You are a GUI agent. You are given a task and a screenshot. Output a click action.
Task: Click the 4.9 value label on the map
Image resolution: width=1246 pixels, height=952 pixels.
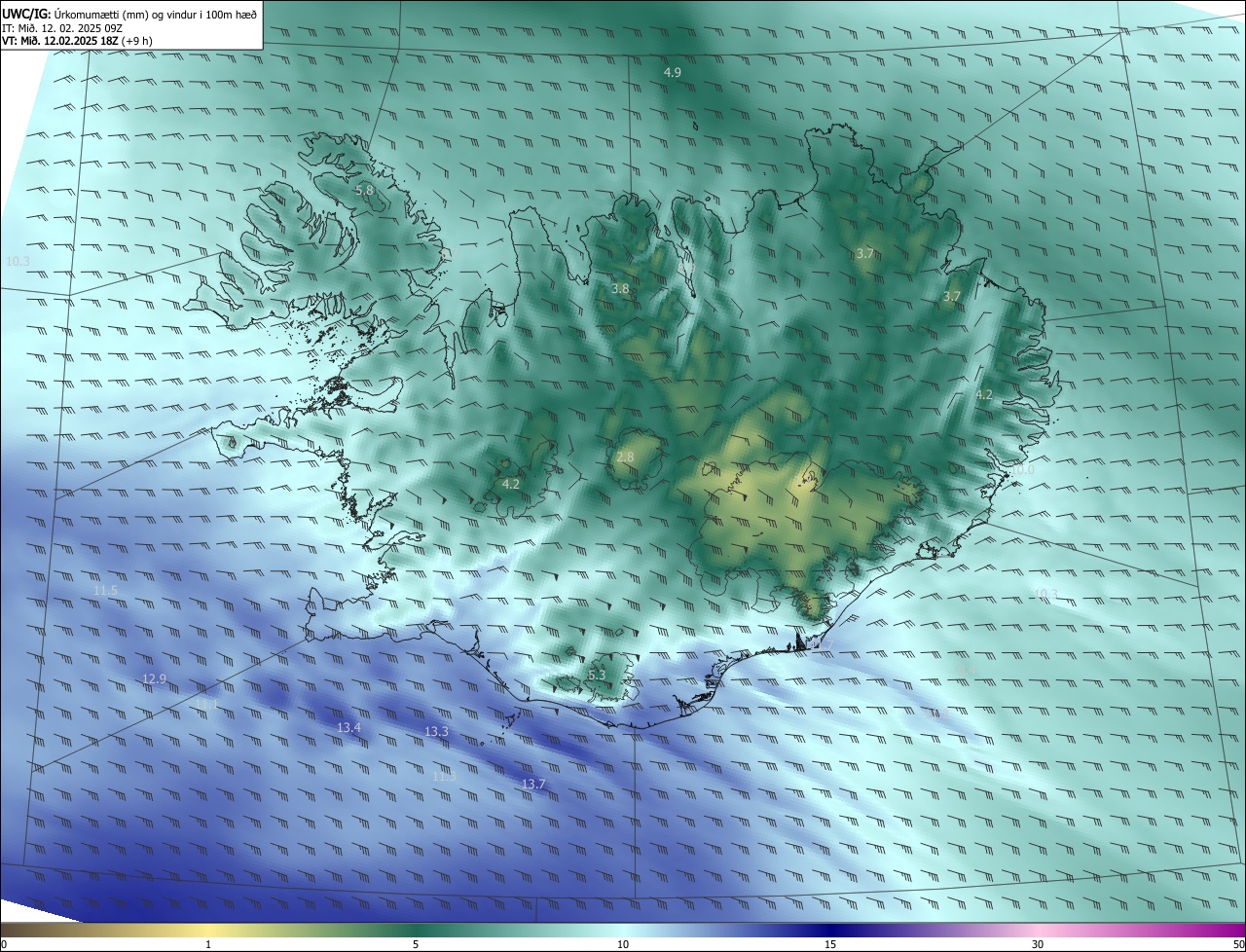pos(673,73)
